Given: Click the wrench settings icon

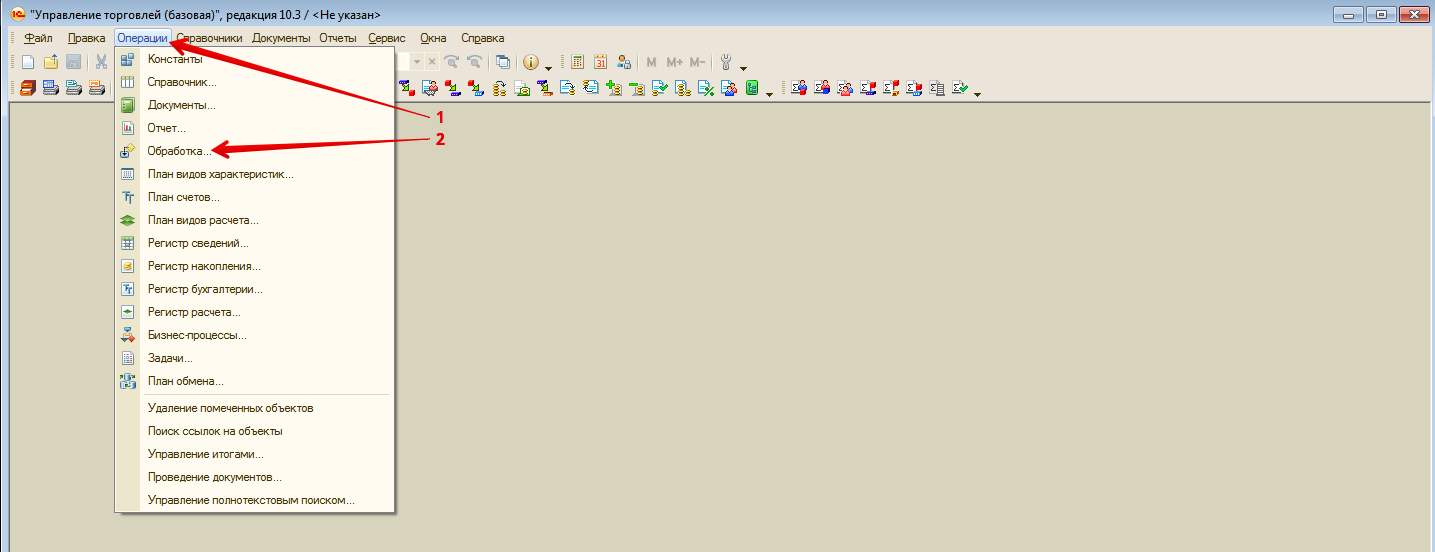Looking at the screenshot, I should tap(726, 62).
